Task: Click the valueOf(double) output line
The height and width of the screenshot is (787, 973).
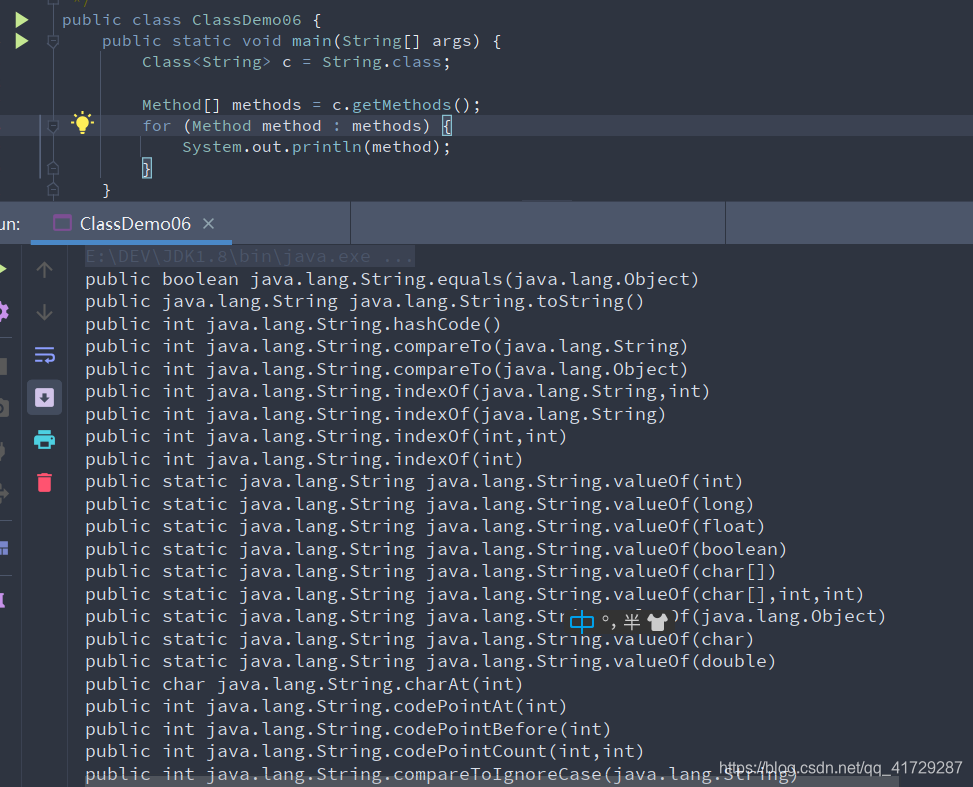Action: (431, 662)
